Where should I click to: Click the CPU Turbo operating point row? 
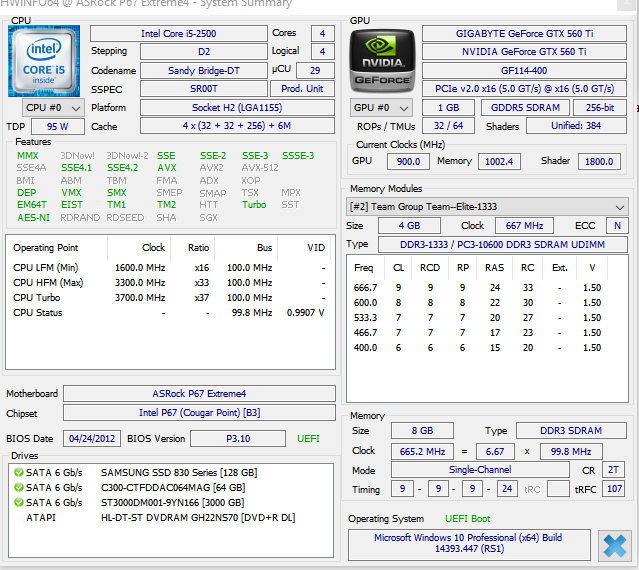point(169,298)
